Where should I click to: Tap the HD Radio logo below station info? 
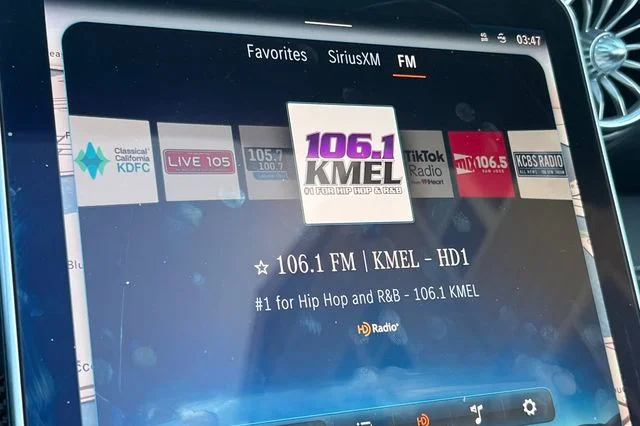(378, 328)
